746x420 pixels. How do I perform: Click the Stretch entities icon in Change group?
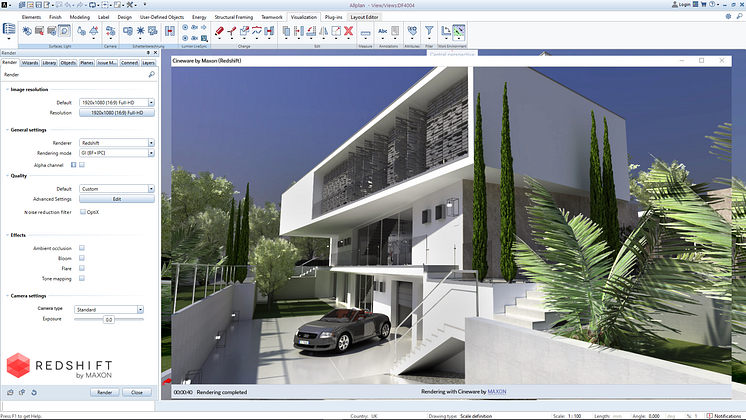(x=269, y=31)
